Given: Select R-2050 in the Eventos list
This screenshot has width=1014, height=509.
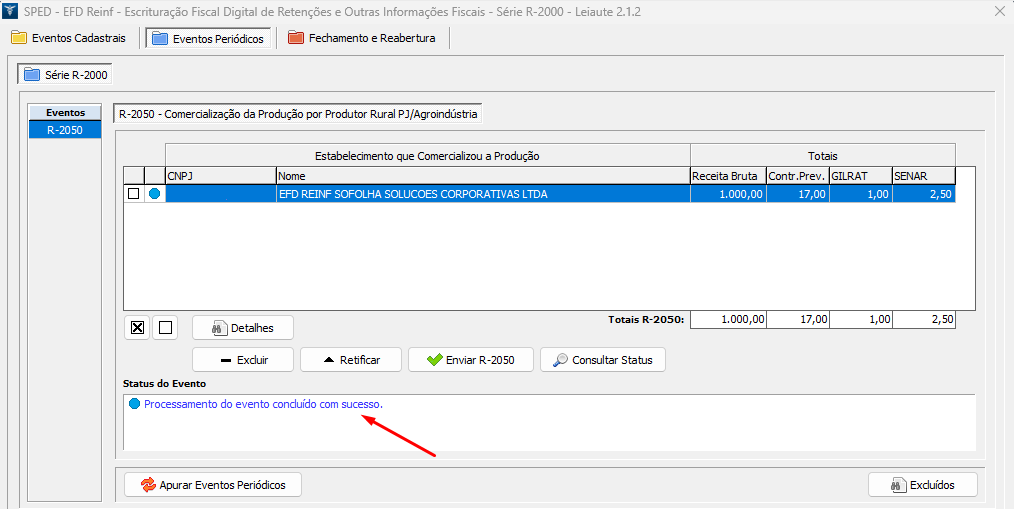Looking at the screenshot, I should (x=65, y=130).
